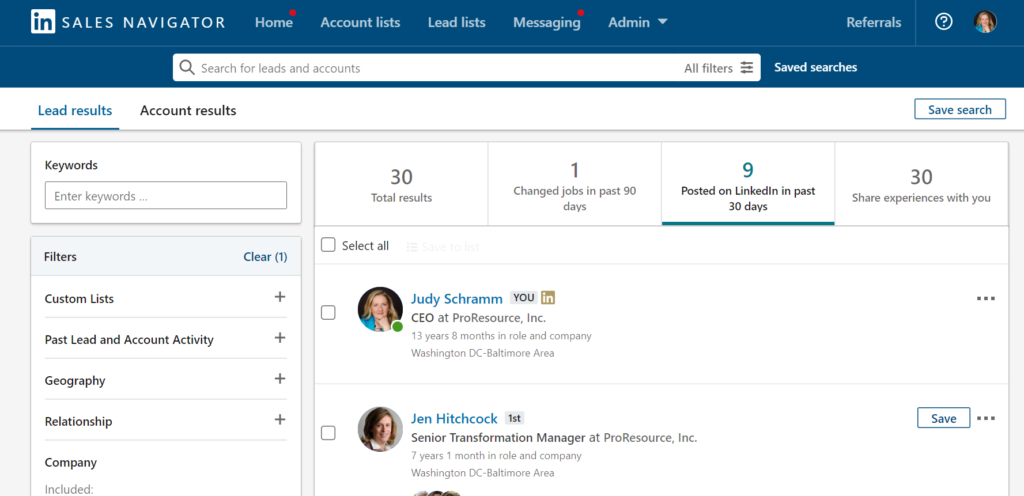Clear the applied filter
This screenshot has width=1024, height=496.
click(265, 256)
